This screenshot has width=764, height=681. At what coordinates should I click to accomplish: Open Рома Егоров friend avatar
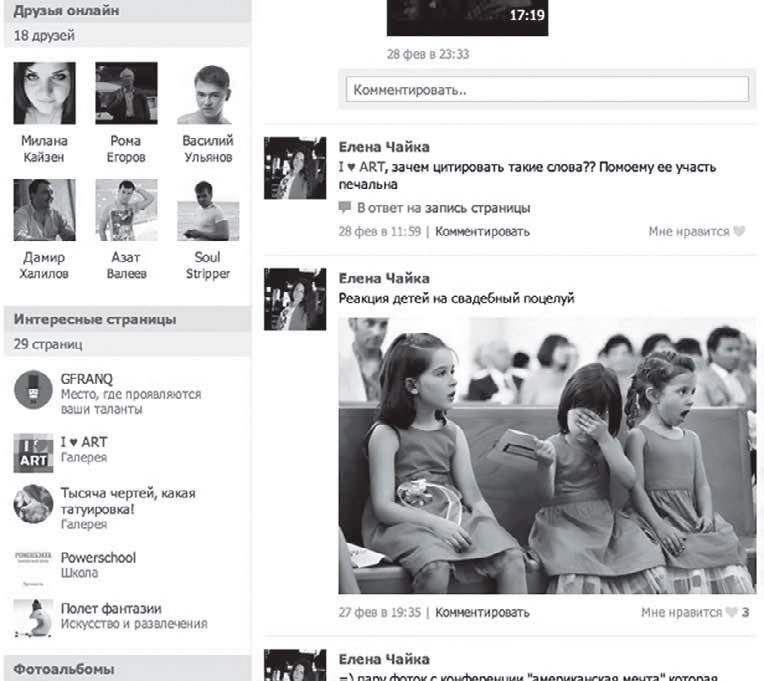126,93
